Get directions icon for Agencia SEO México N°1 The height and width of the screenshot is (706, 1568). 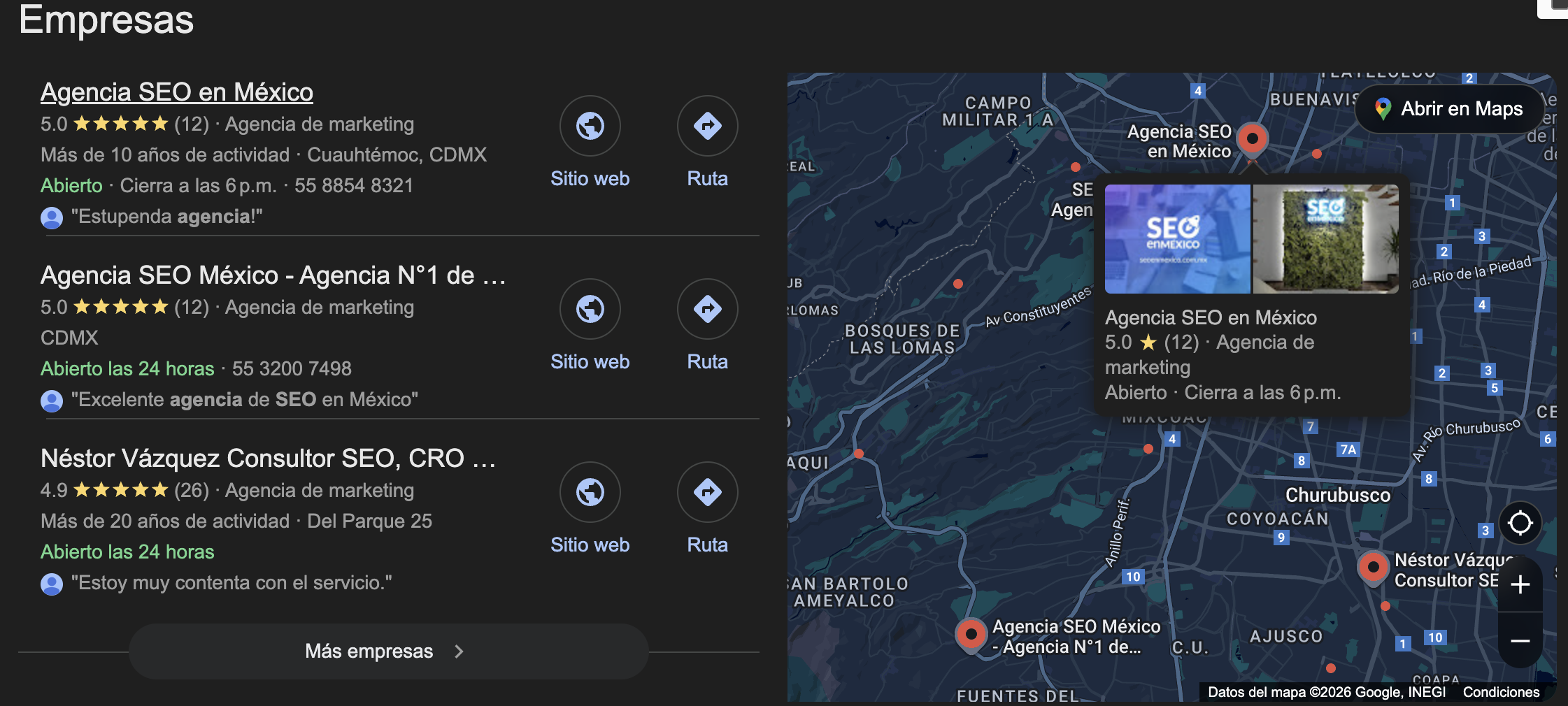coord(708,309)
